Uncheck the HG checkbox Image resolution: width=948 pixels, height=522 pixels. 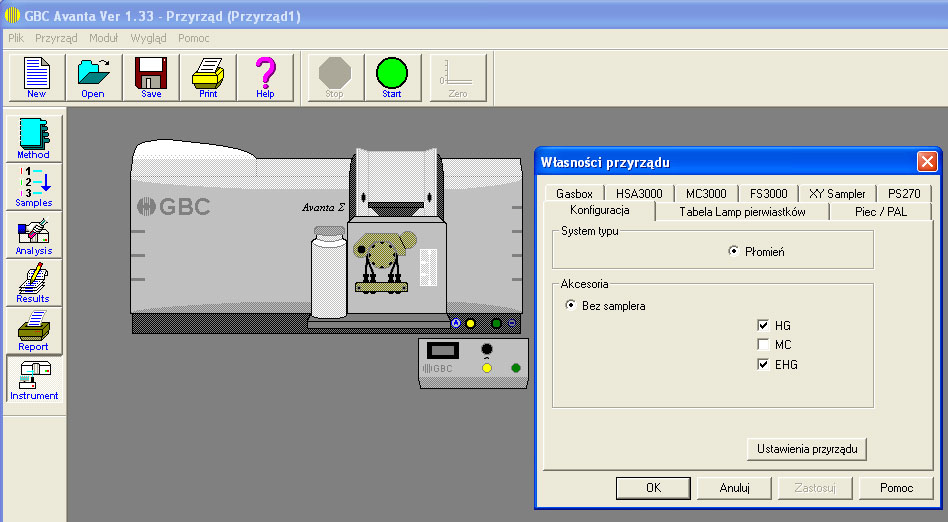763,325
